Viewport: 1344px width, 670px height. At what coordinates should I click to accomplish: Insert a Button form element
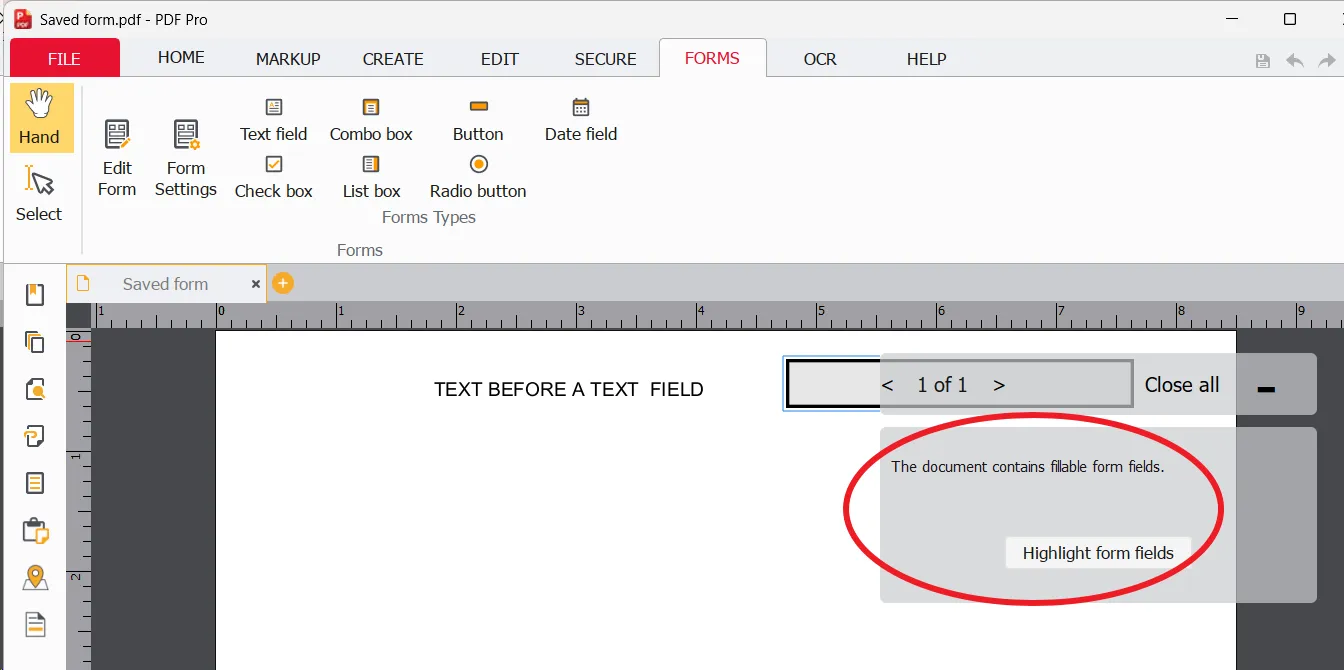[x=478, y=120]
